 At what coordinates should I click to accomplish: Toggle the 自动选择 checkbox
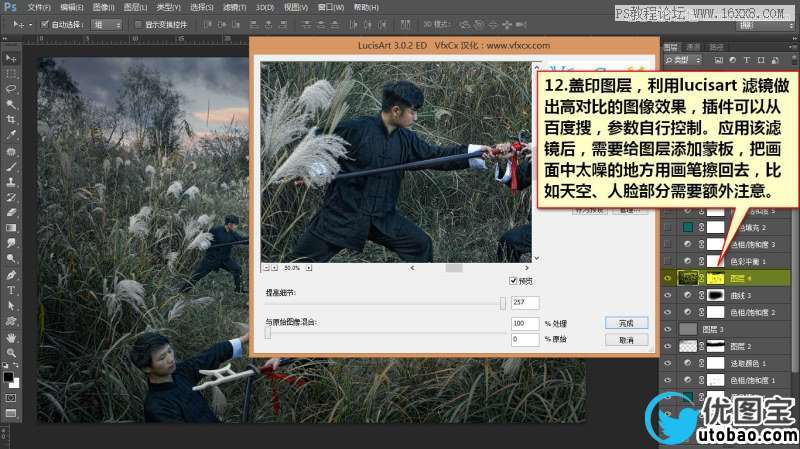(x=44, y=24)
